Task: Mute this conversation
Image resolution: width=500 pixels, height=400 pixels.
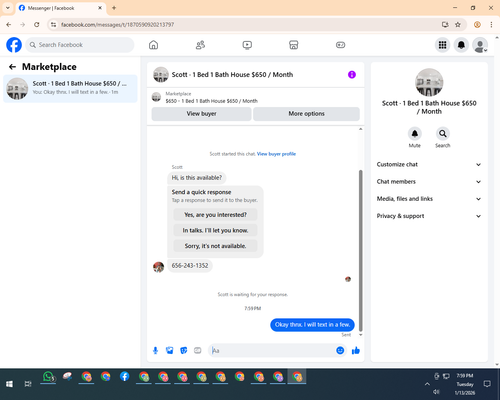Action: [x=415, y=134]
